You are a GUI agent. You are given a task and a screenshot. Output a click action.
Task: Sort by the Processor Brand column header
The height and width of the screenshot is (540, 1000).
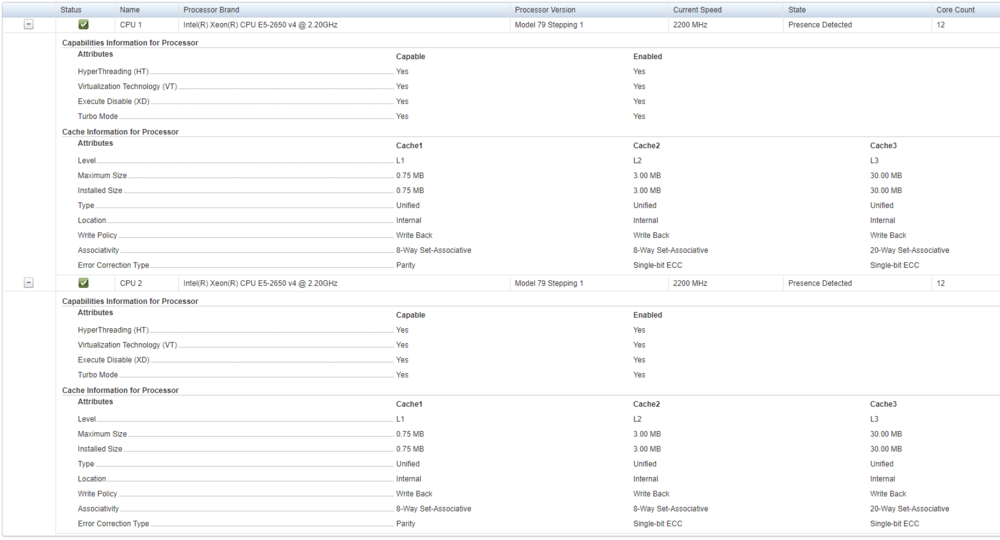(x=211, y=10)
